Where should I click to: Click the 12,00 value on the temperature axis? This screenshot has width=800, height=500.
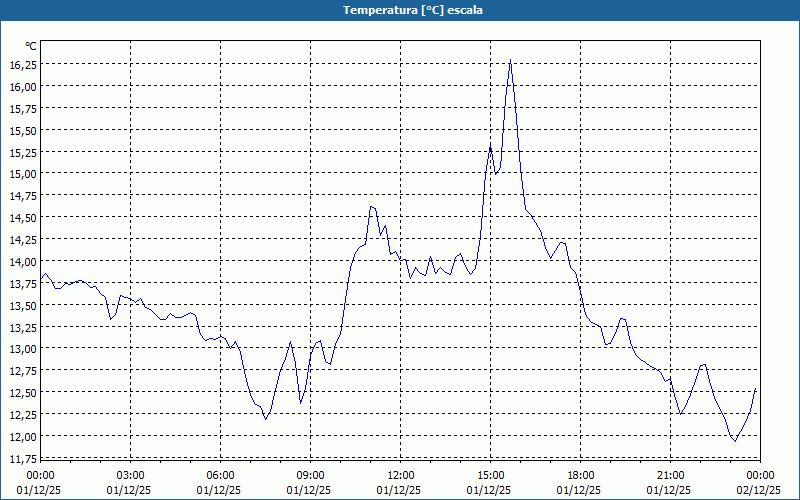click(23, 436)
